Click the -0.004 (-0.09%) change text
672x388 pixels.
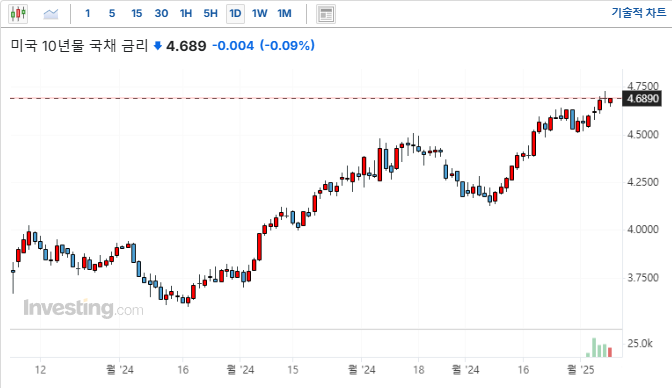264,45
